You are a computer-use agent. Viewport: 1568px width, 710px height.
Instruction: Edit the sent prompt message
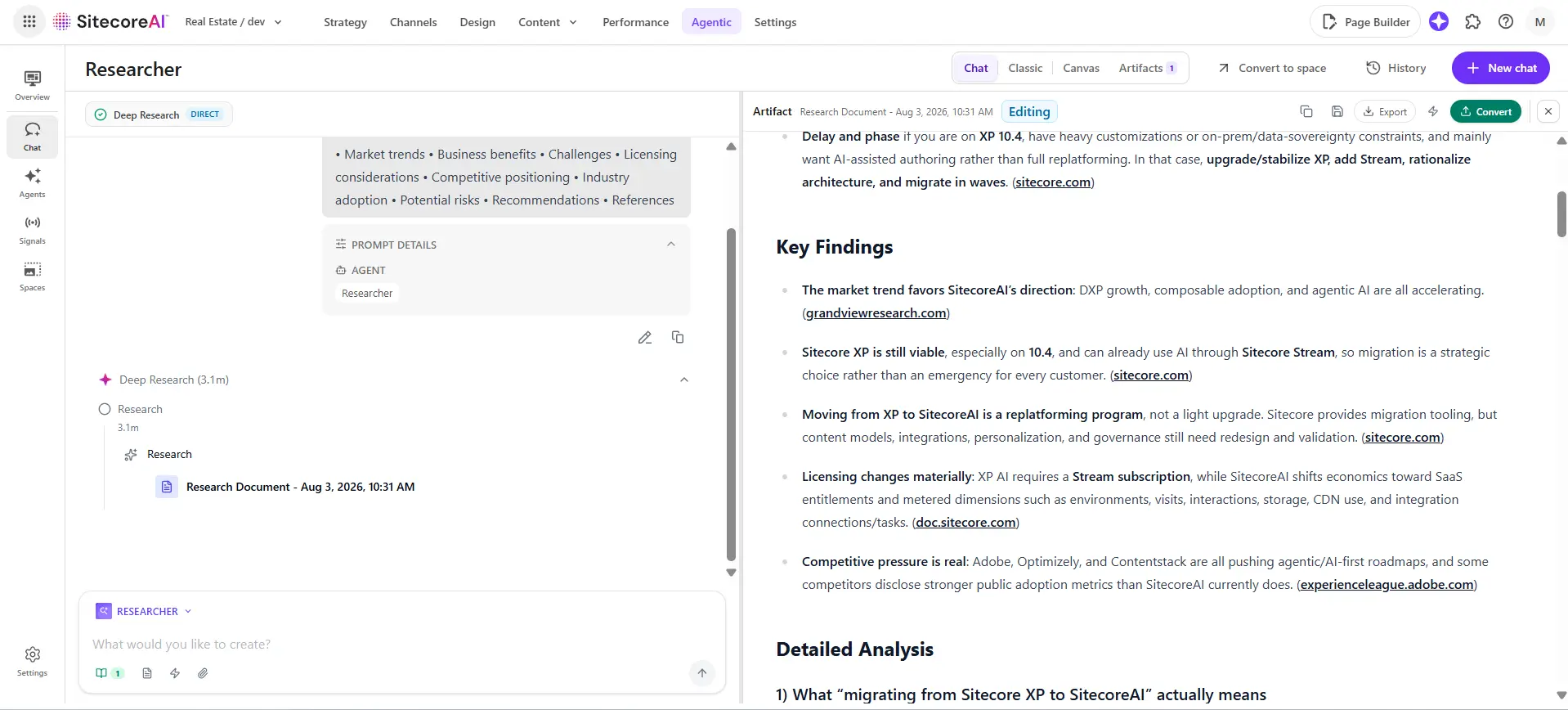[x=645, y=337]
